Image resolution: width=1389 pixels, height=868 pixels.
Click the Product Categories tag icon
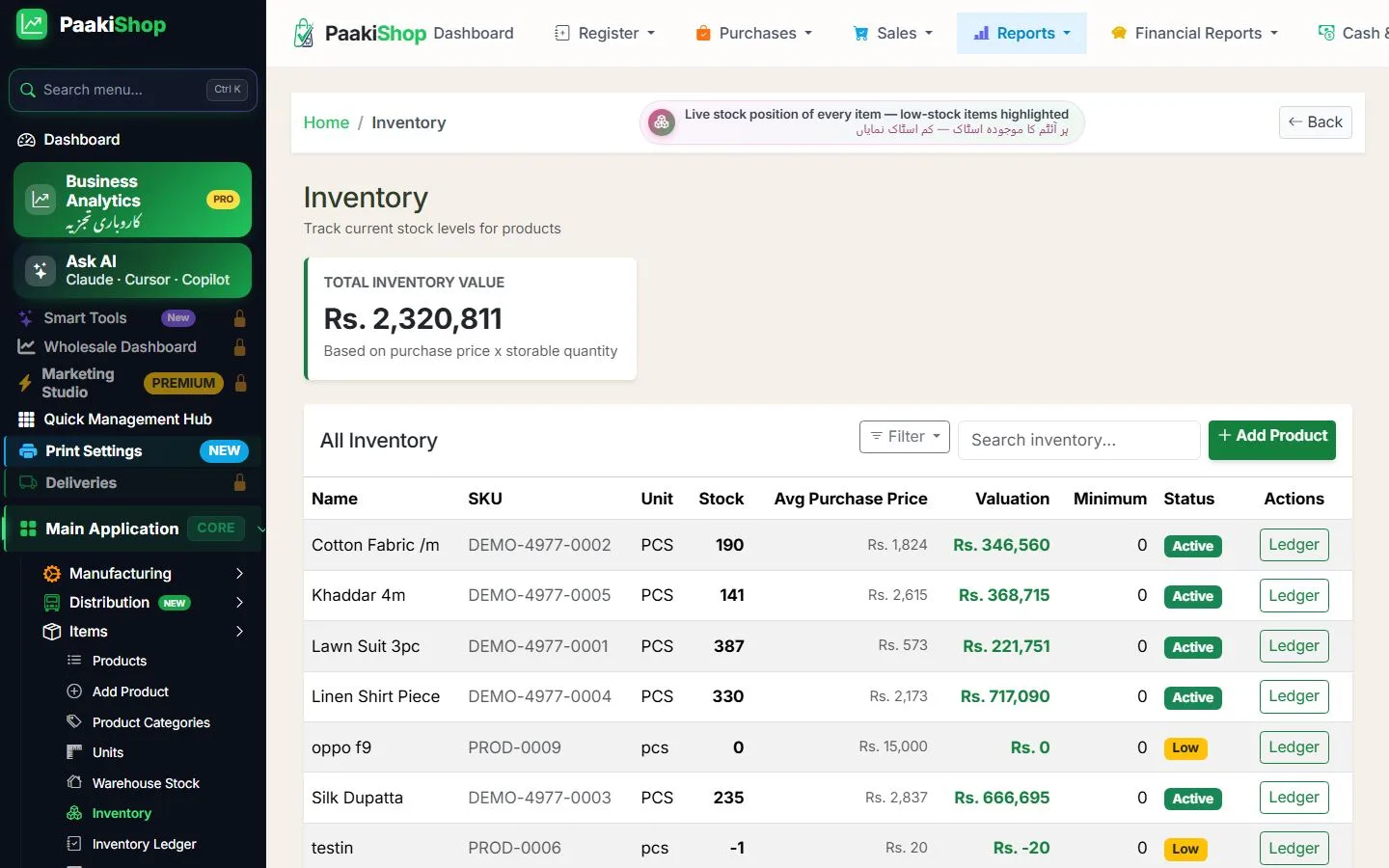pyautogui.click(x=74, y=721)
